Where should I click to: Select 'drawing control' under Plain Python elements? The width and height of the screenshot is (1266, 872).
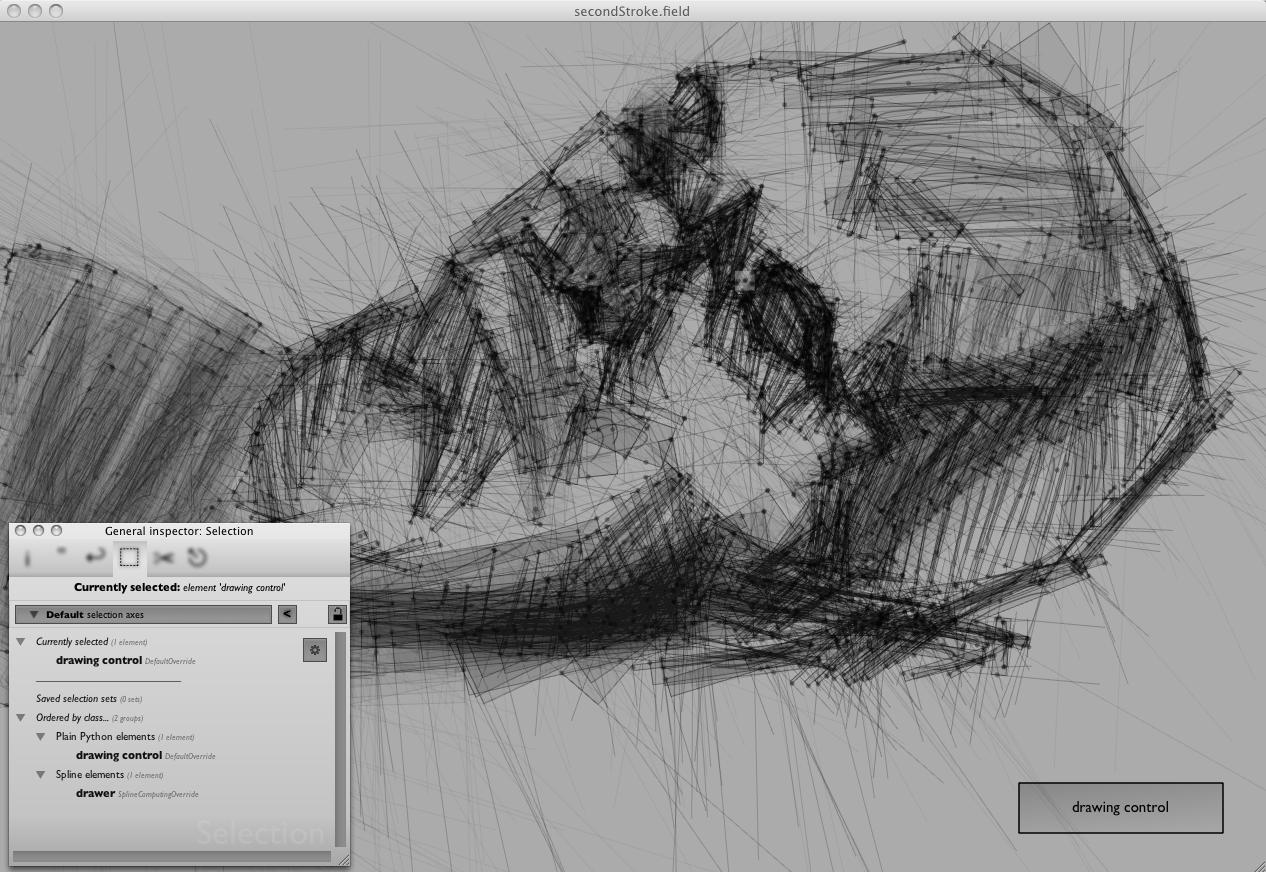click(119, 755)
